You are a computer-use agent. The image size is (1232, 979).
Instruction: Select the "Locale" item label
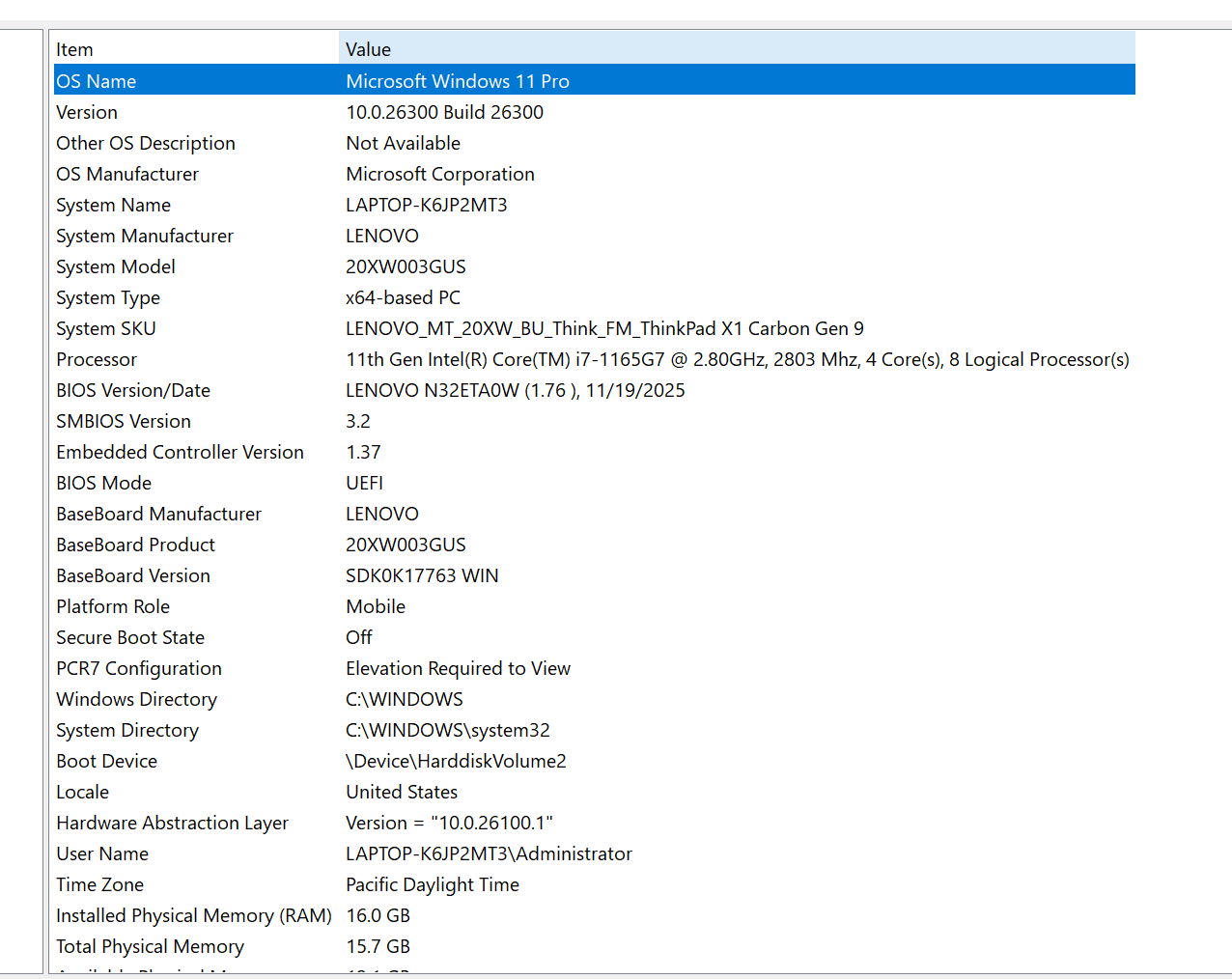(x=82, y=792)
